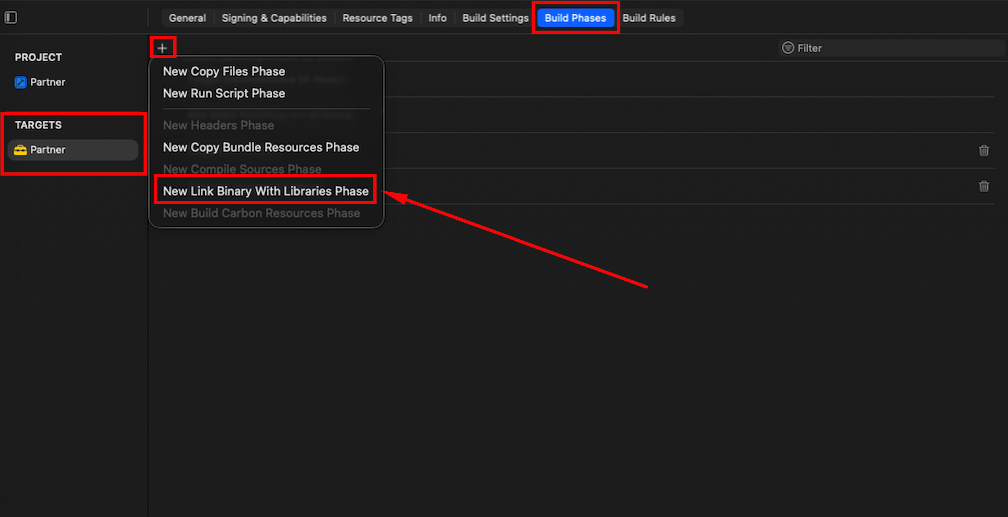Click the Filter input field
This screenshot has width=1008, height=517.
[x=890, y=48]
